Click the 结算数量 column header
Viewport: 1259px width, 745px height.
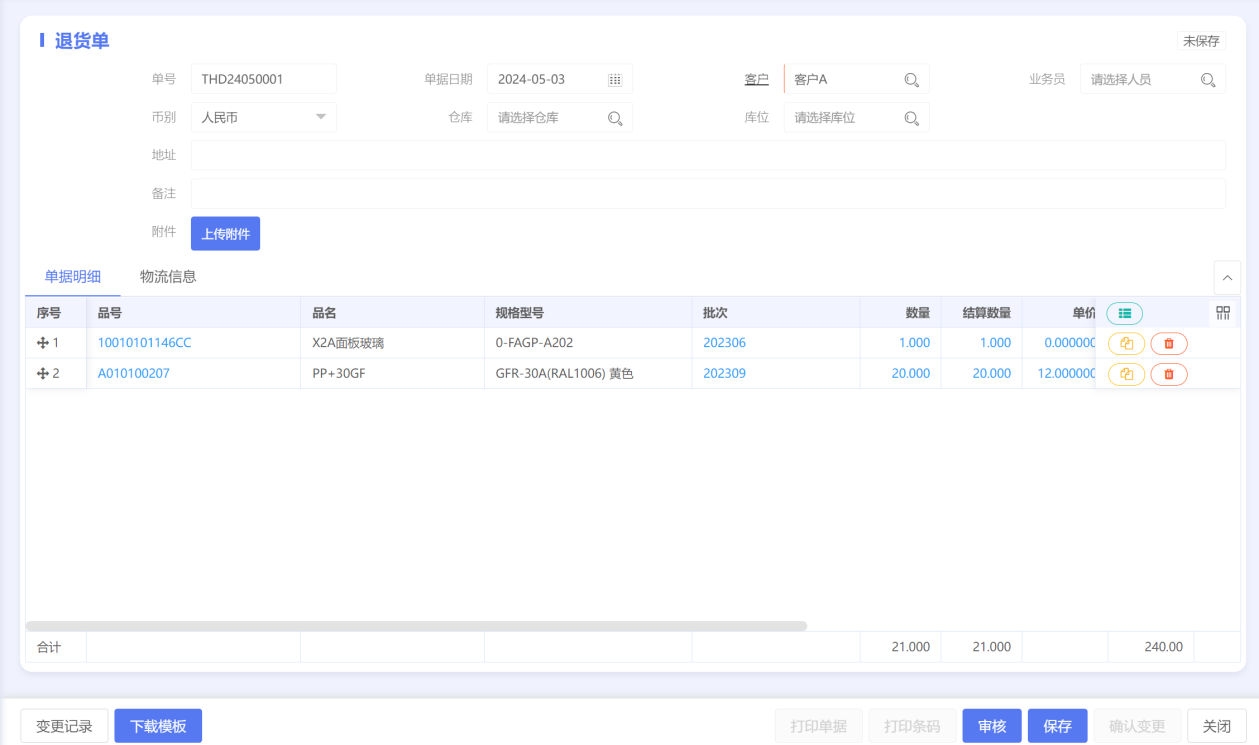click(981, 312)
